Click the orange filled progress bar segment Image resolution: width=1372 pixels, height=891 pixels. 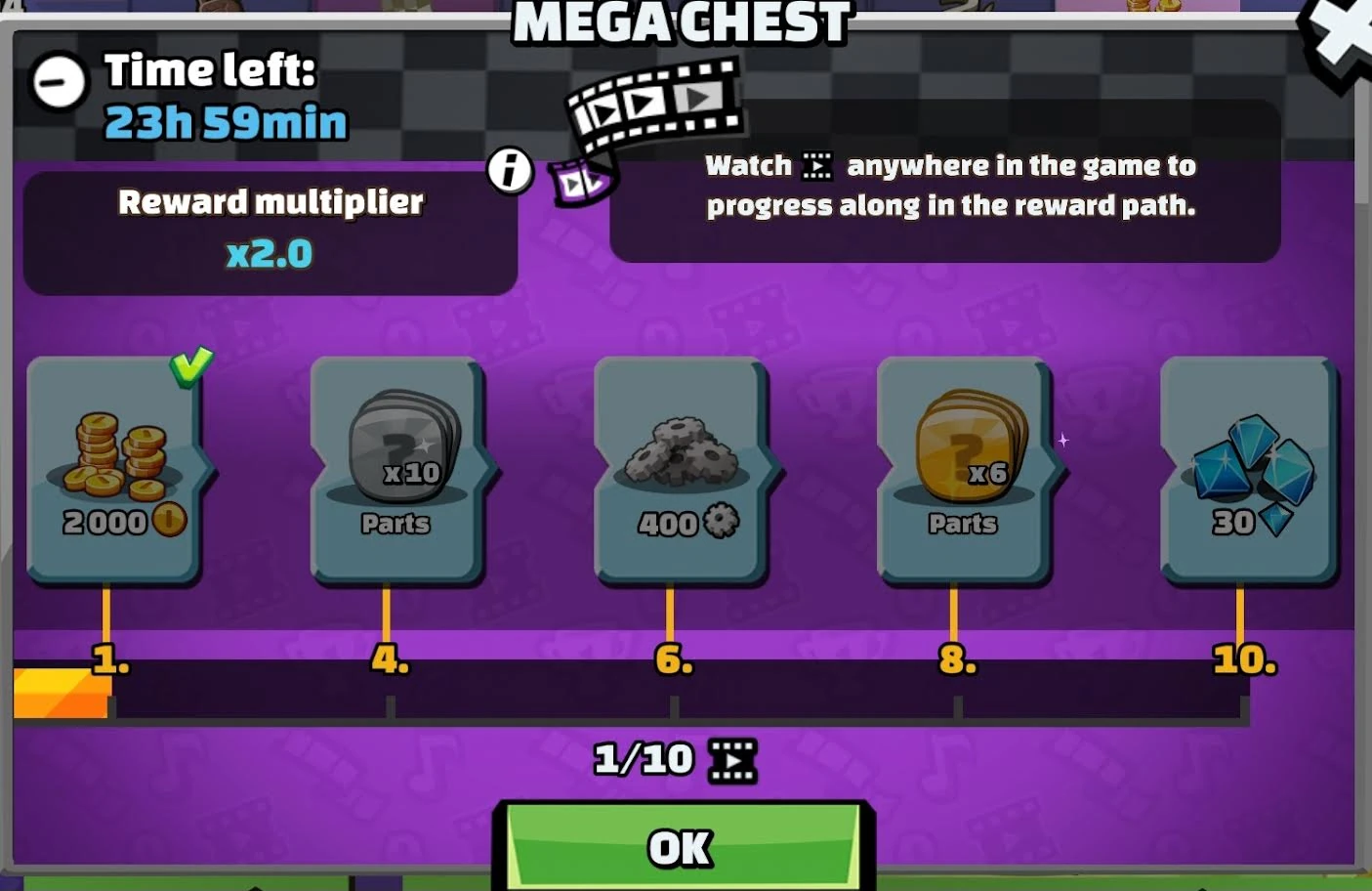pyautogui.click(x=62, y=693)
